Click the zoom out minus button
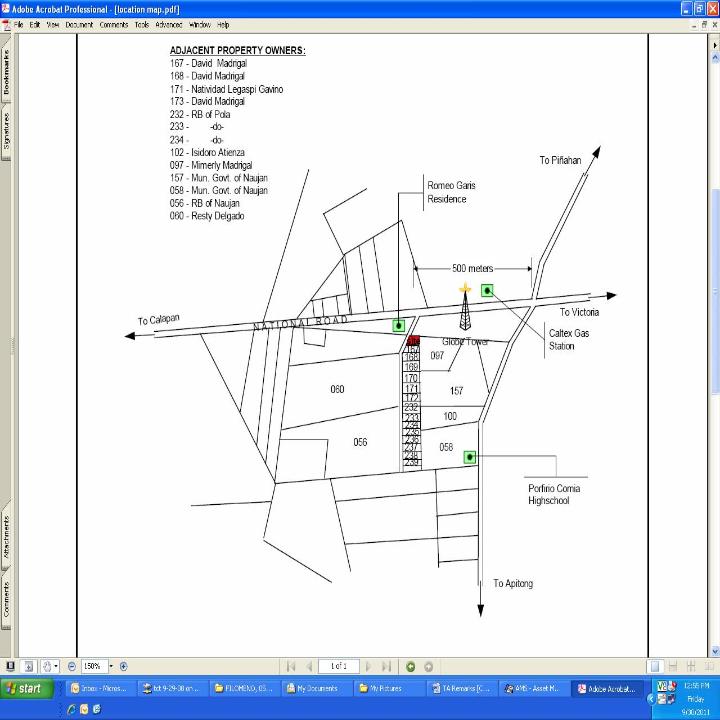Screen dimensions: 720x720 click(x=72, y=666)
